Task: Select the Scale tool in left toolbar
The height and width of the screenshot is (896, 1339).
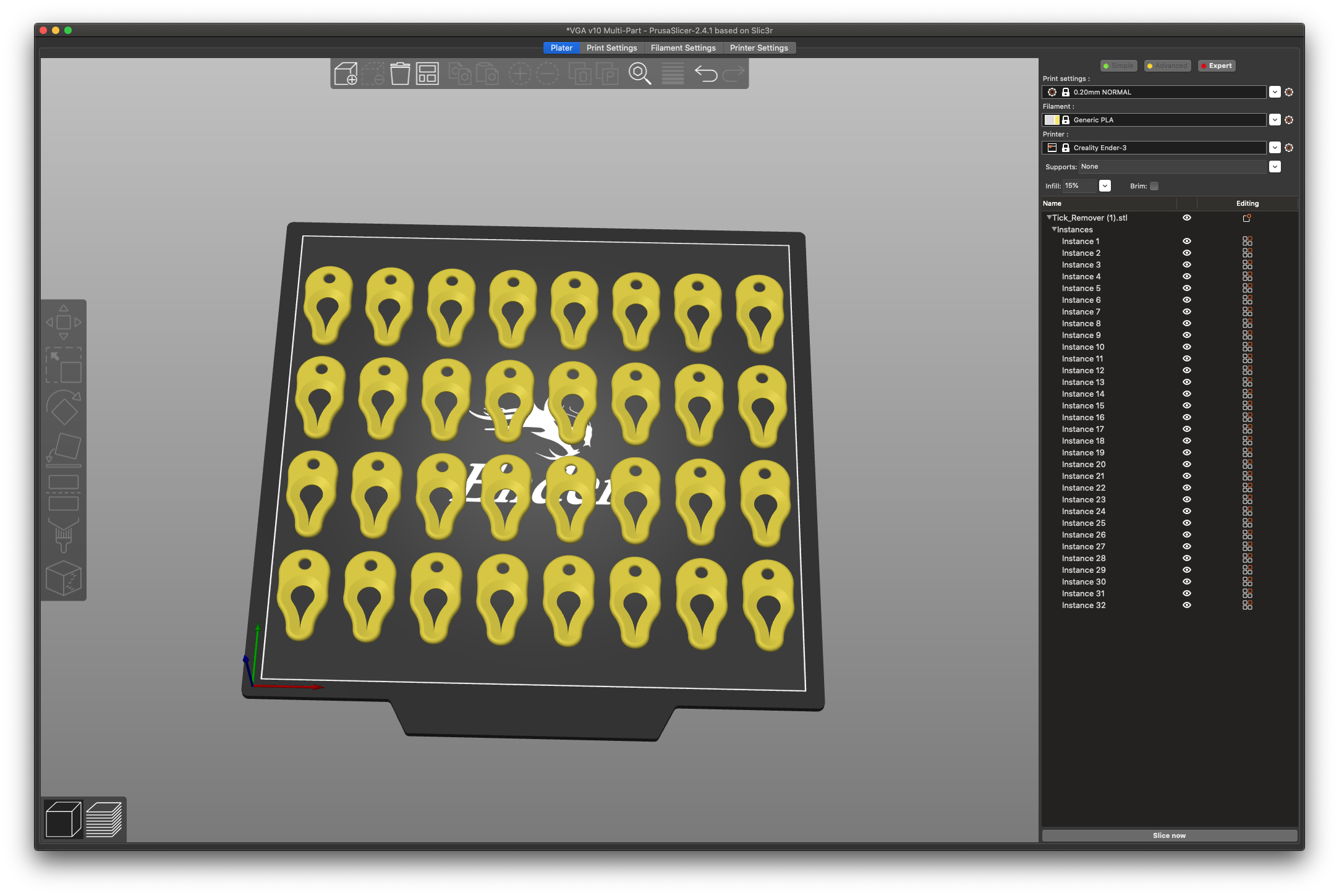Action: pyautogui.click(x=64, y=365)
